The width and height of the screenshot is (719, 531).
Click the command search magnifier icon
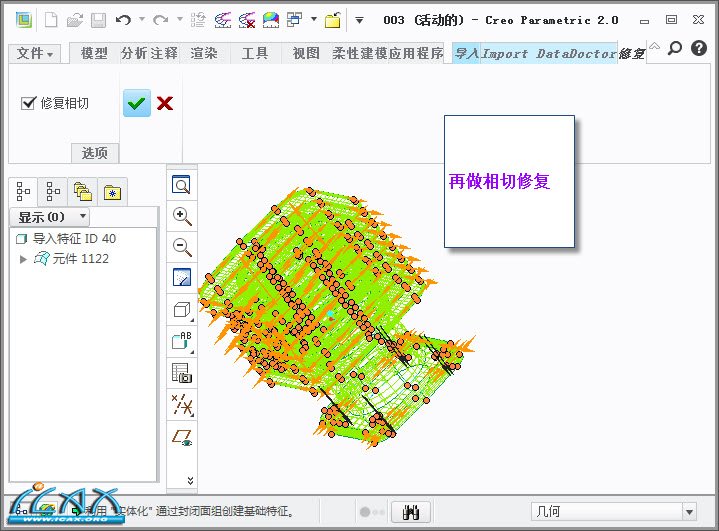675,48
